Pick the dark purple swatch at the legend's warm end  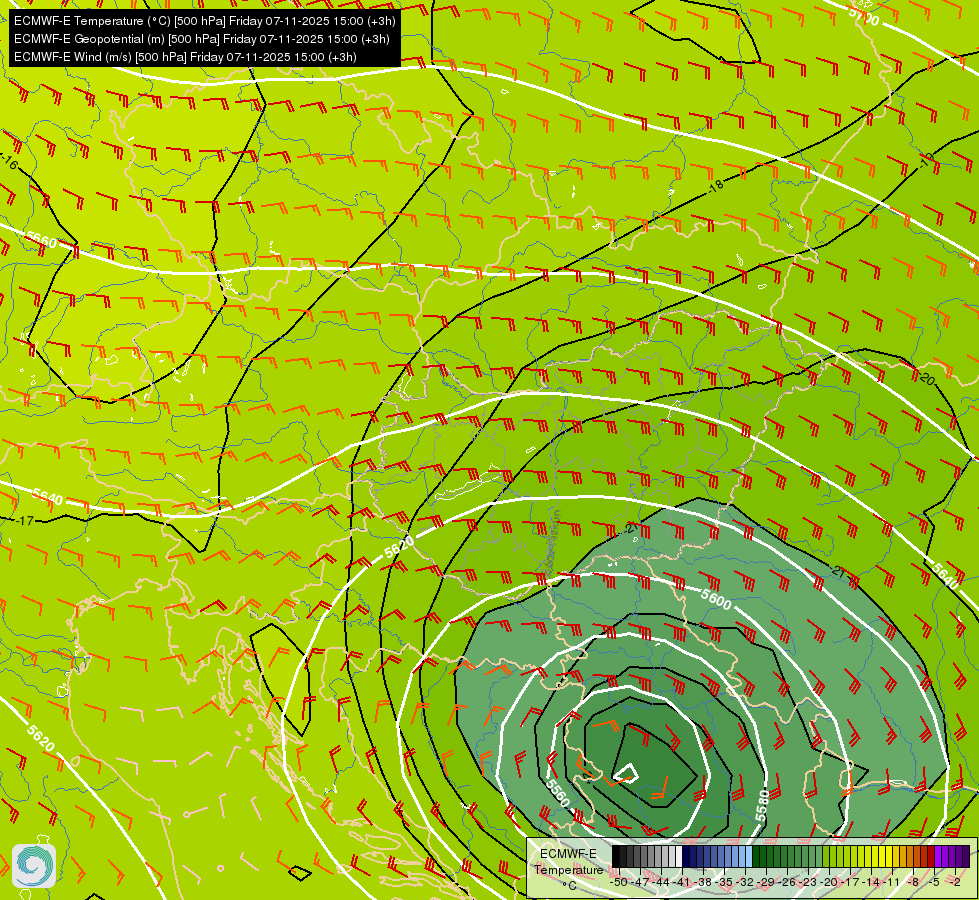[966, 856]
